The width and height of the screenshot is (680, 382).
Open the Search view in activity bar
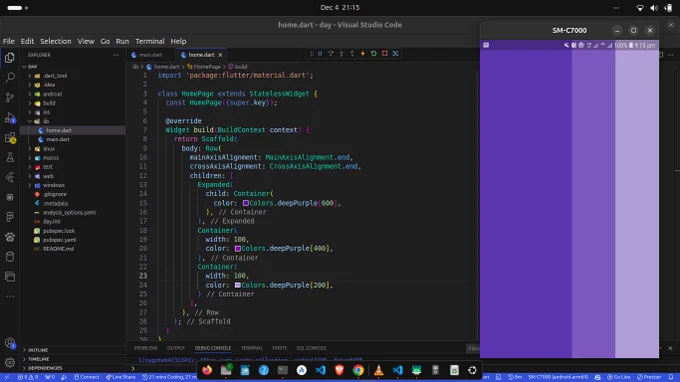[10, 78]
